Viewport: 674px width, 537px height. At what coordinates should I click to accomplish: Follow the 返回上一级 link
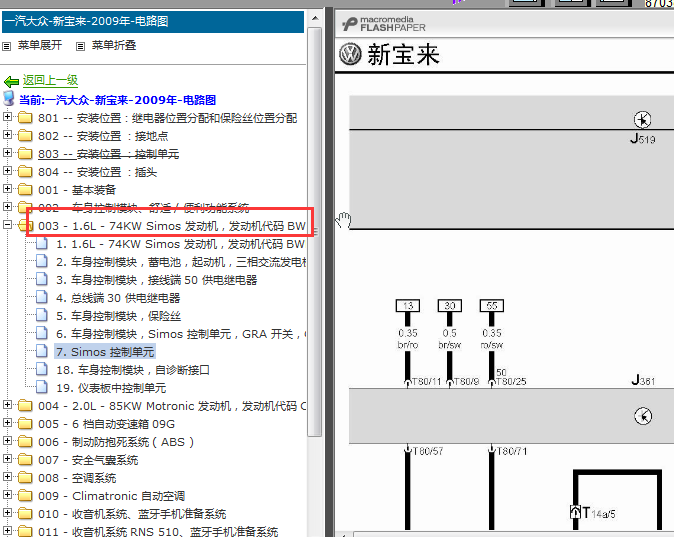coord(50,80)
